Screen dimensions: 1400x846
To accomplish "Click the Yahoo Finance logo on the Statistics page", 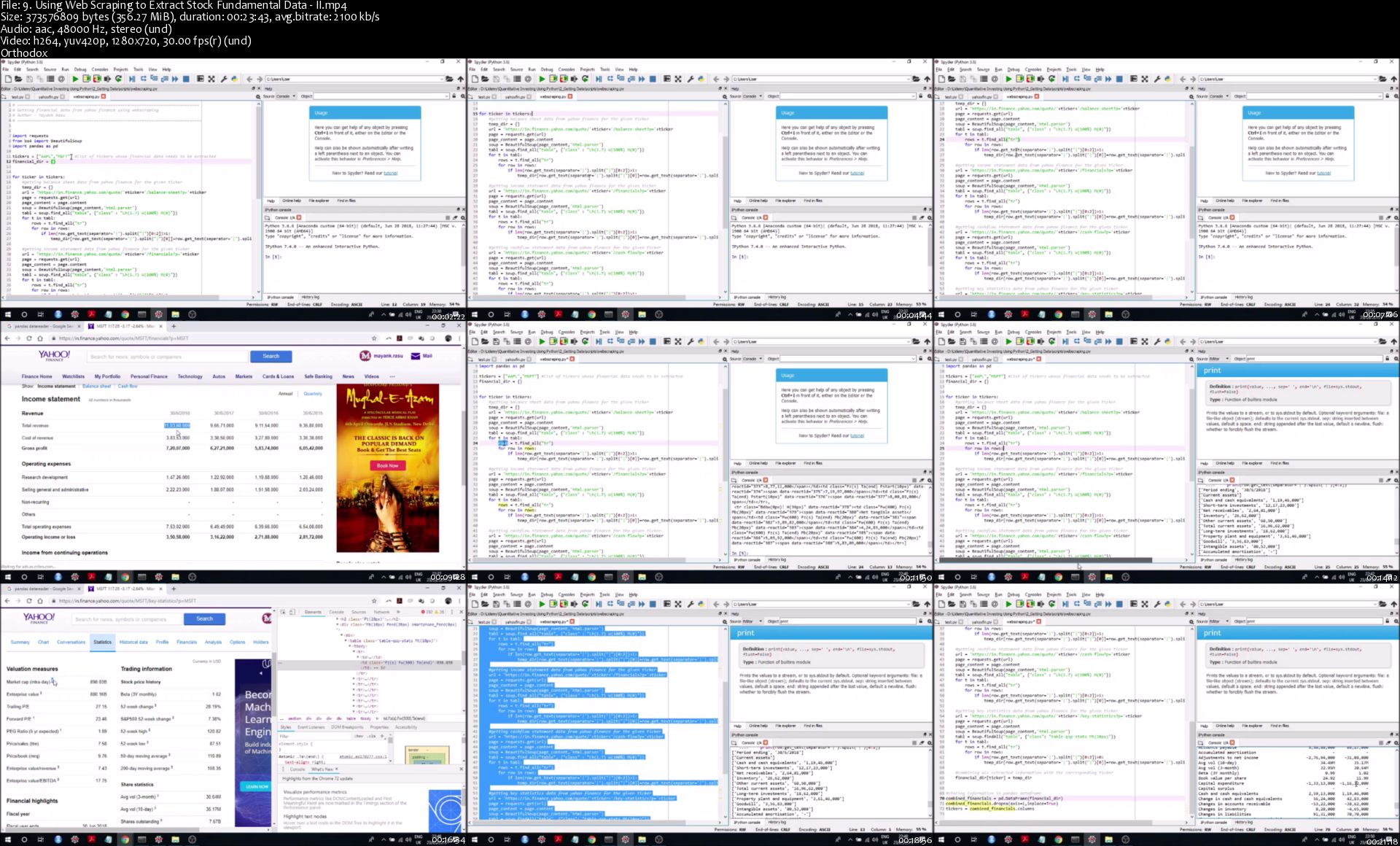I will [39, 618].
